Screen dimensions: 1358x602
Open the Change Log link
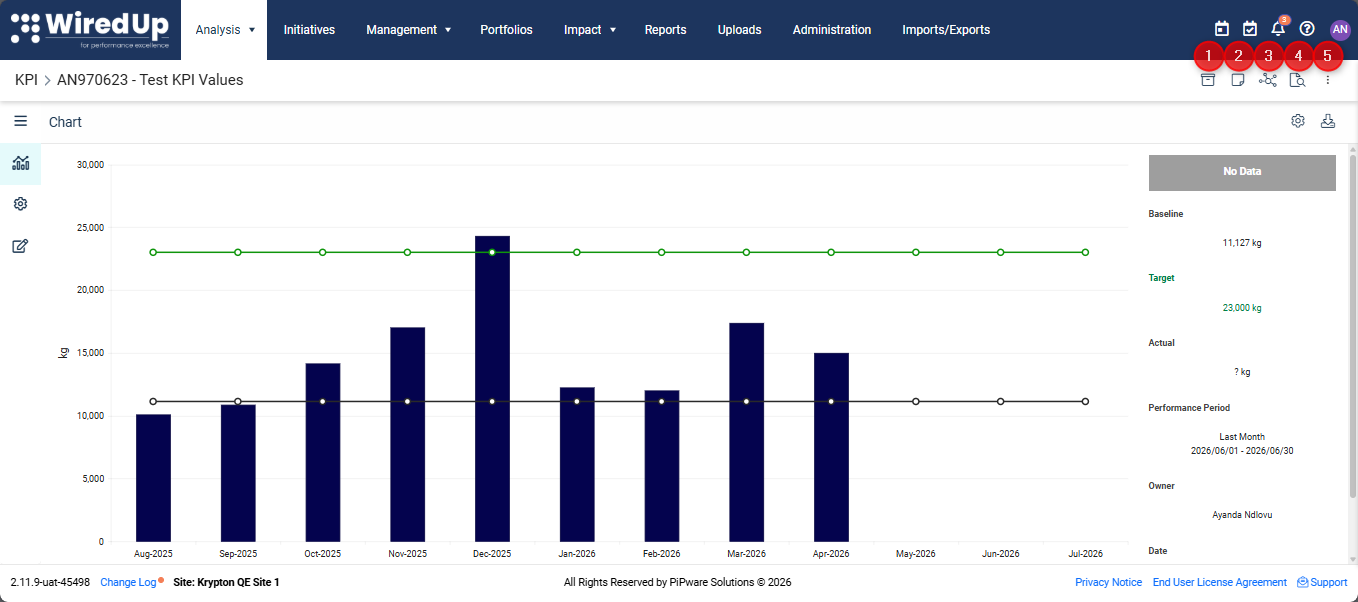click(129, 582)
